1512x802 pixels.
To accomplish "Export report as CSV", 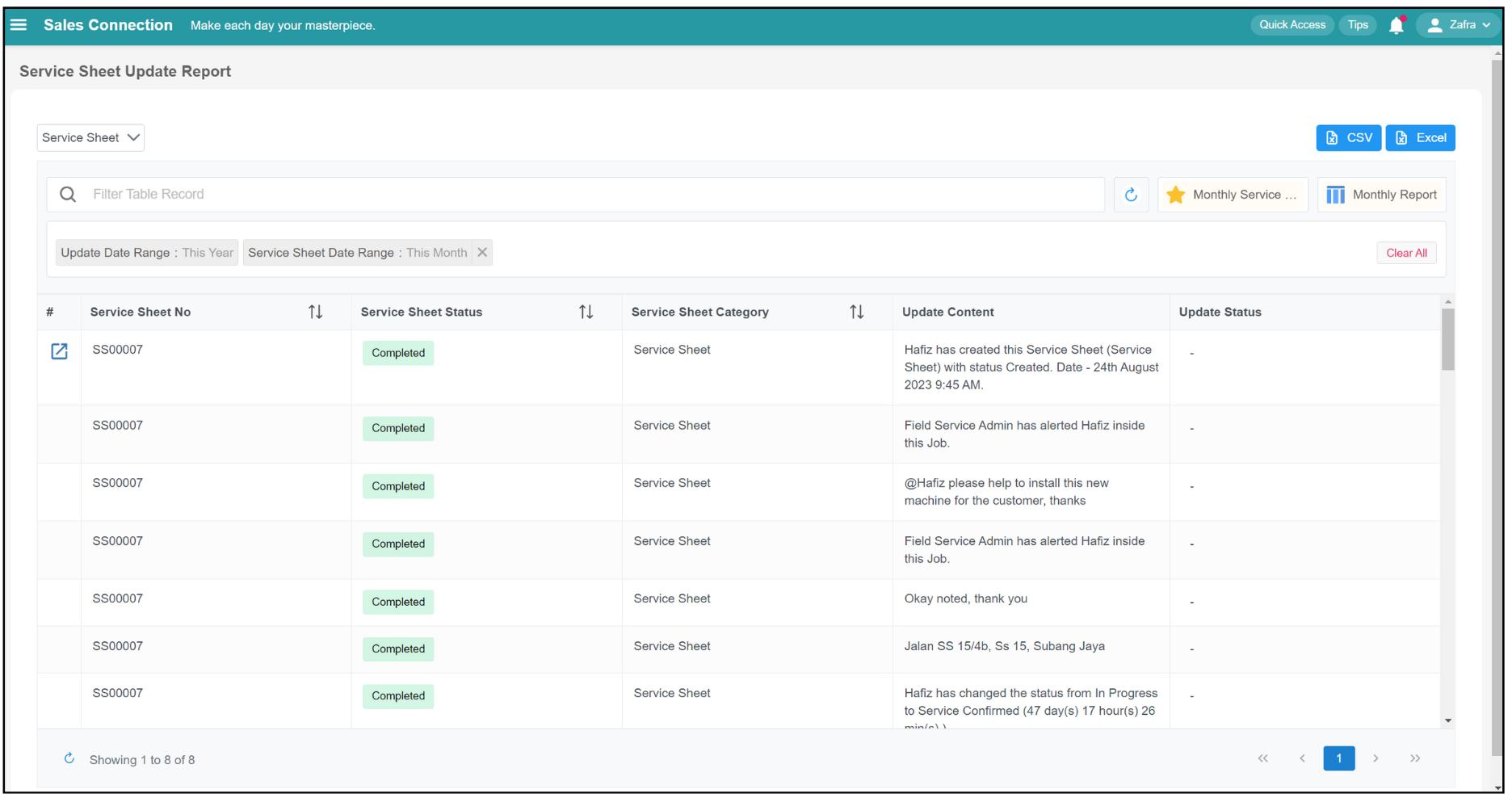I will pyautogui.click(x=1348, y=138).
